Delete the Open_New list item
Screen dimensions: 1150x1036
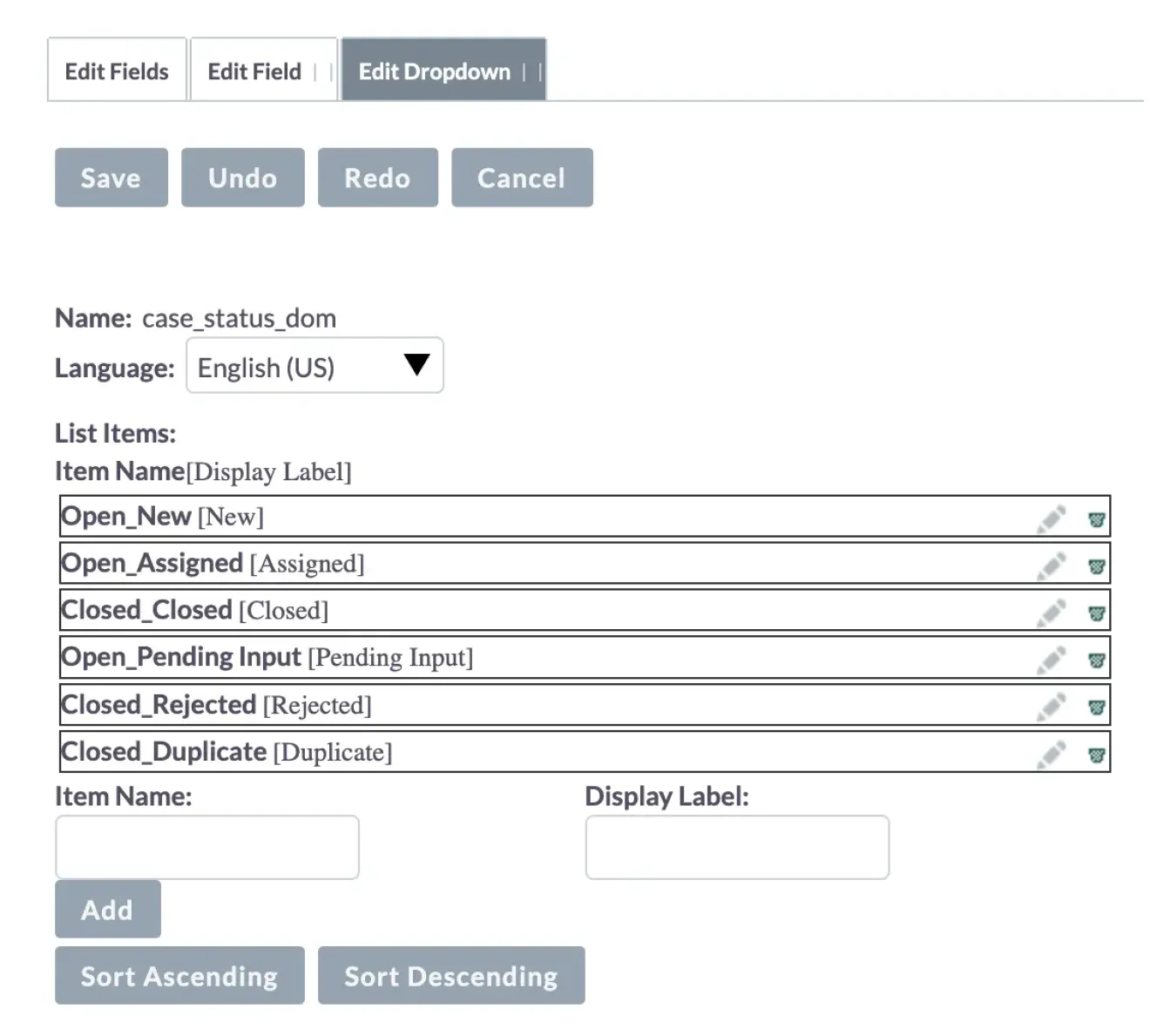point(1096,516)
